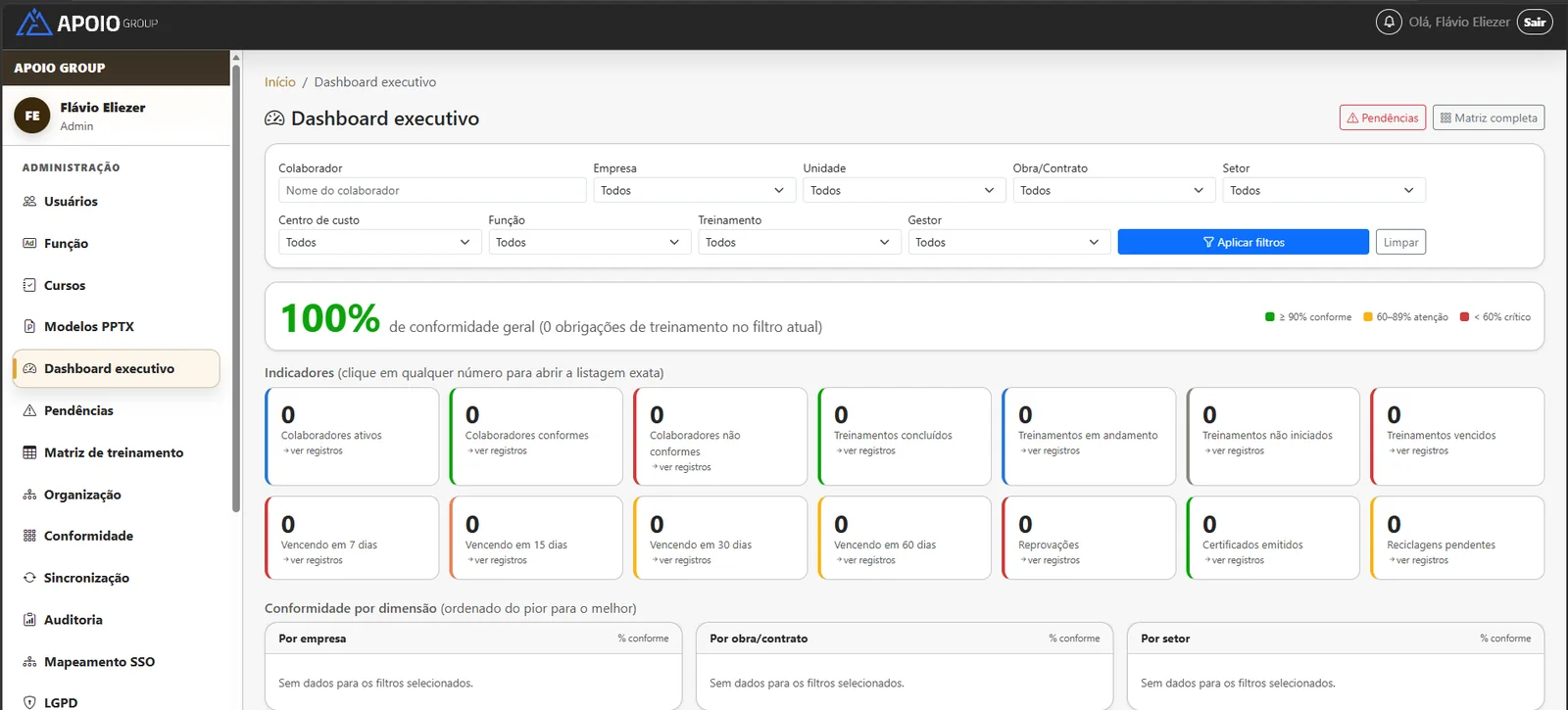Click the LGPD shield icon
Image resolution: width=1568 pixels, height=710 pixels.
pos(29,702)
